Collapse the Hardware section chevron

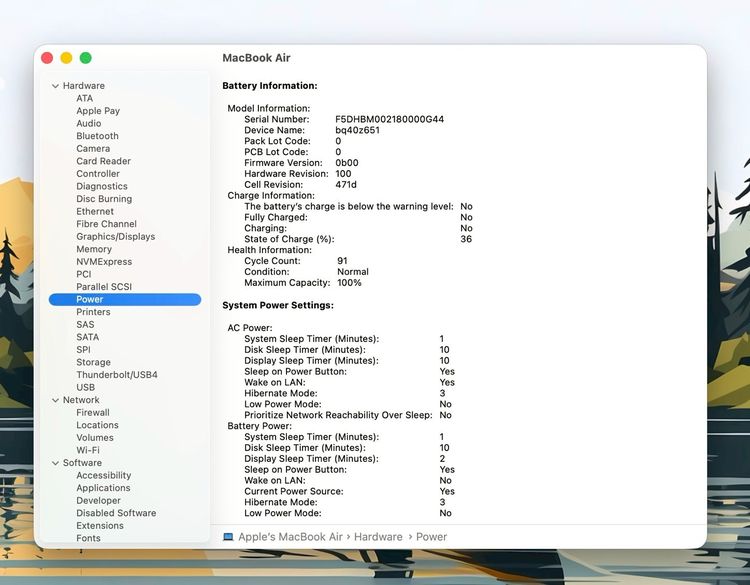(x=55, y=86)
